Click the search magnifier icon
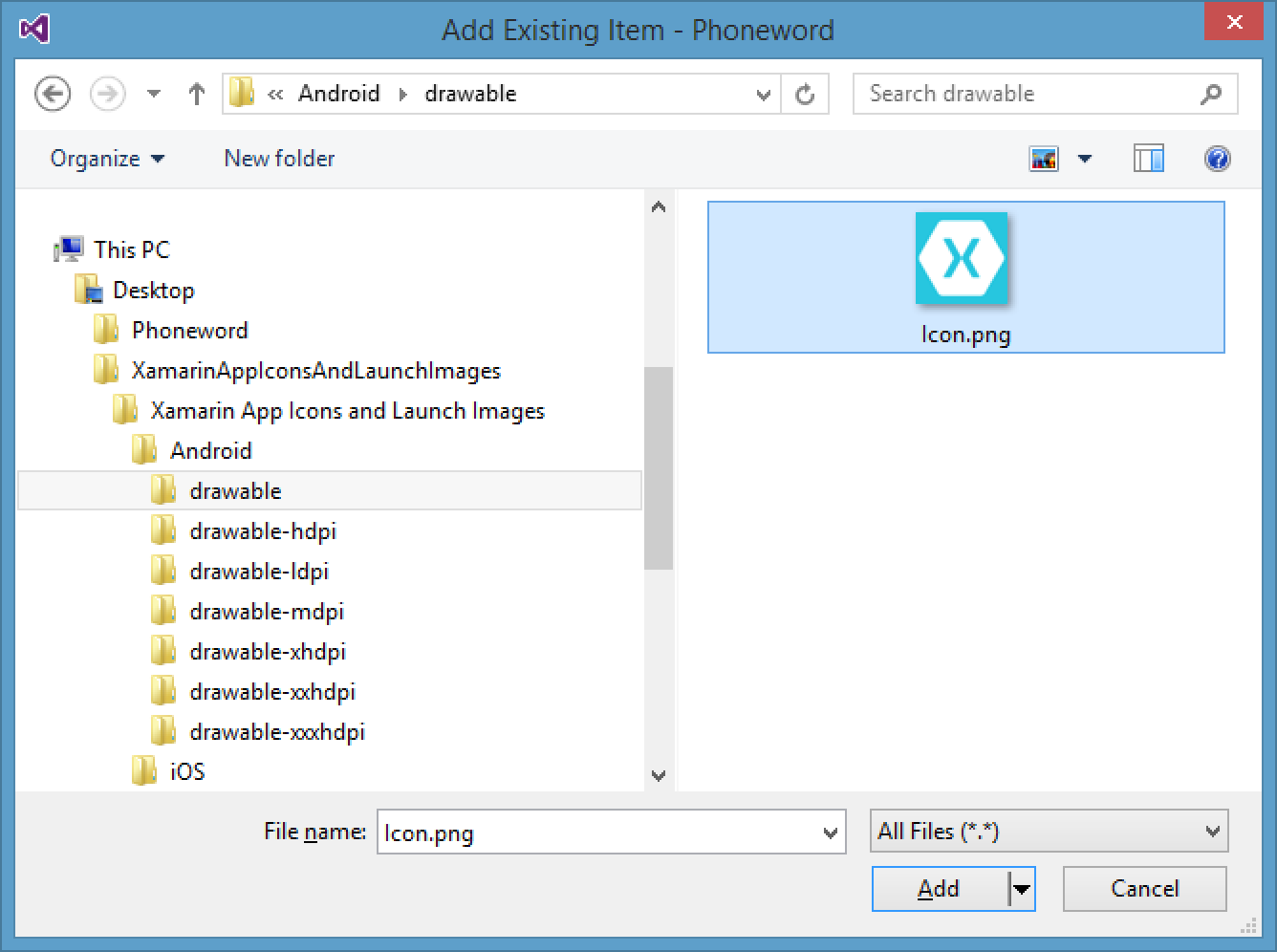The width and height of the screenshot is (1277, 952). pos(1210,94)
